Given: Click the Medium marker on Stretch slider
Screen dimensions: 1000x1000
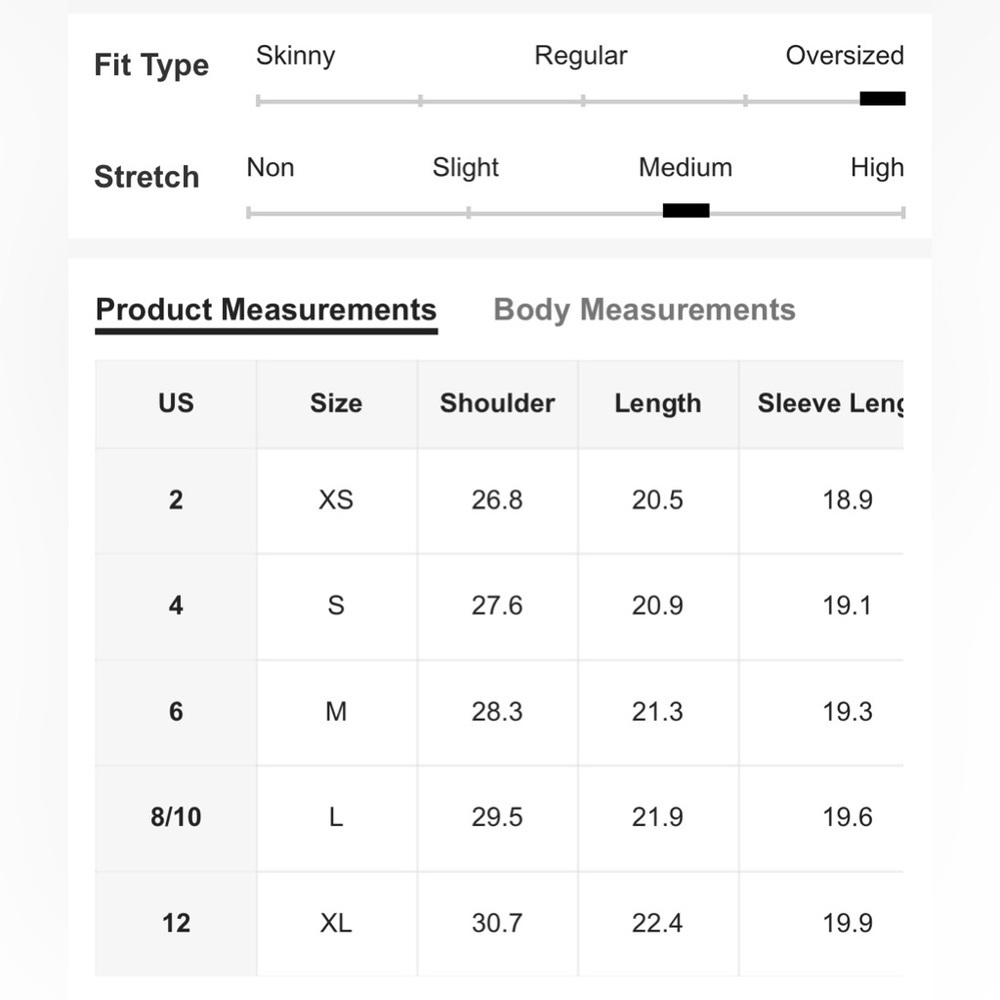Looking at the screenshot, I should (686, 211).
